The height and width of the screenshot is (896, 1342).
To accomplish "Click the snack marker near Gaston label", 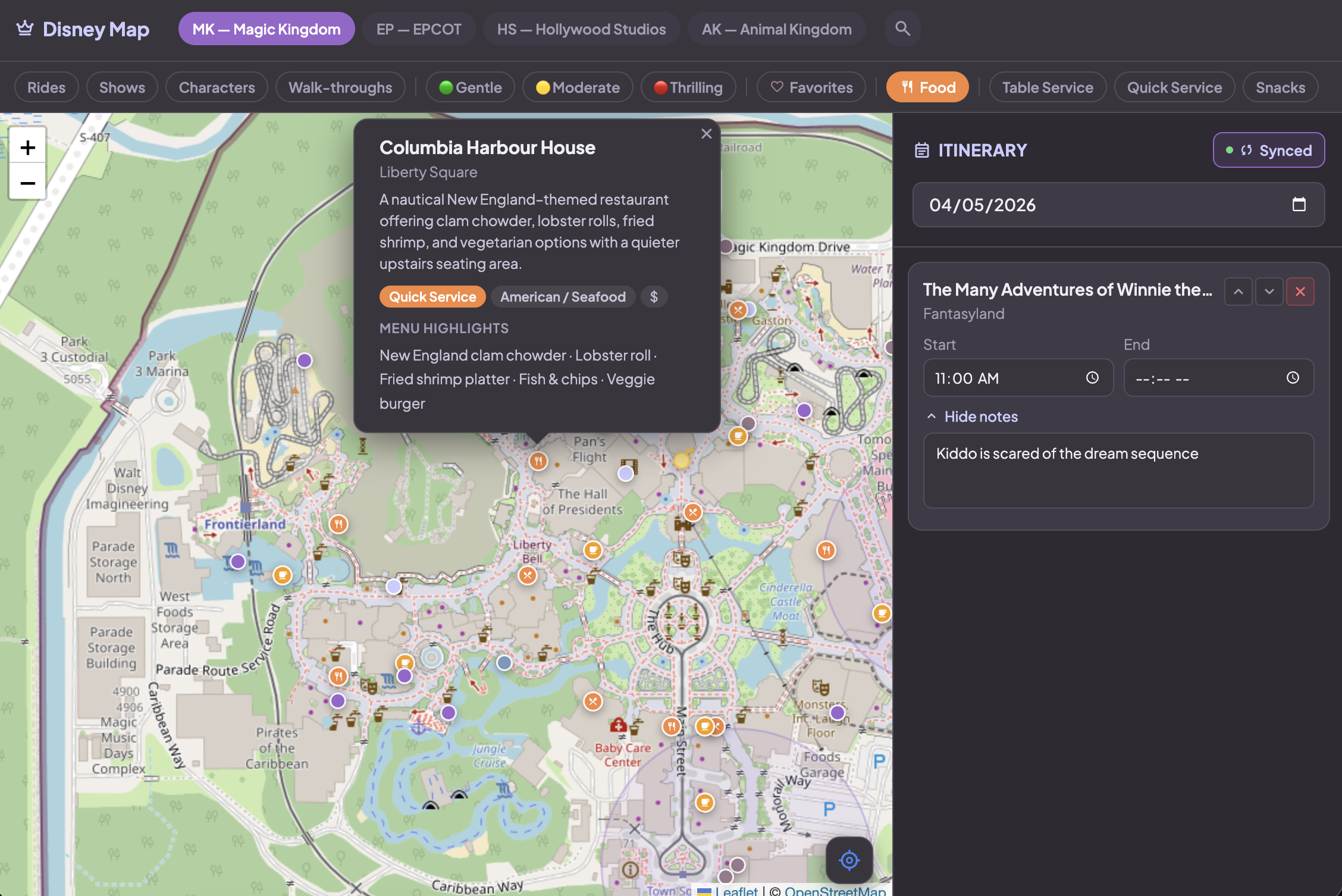I will pos(738,310).
